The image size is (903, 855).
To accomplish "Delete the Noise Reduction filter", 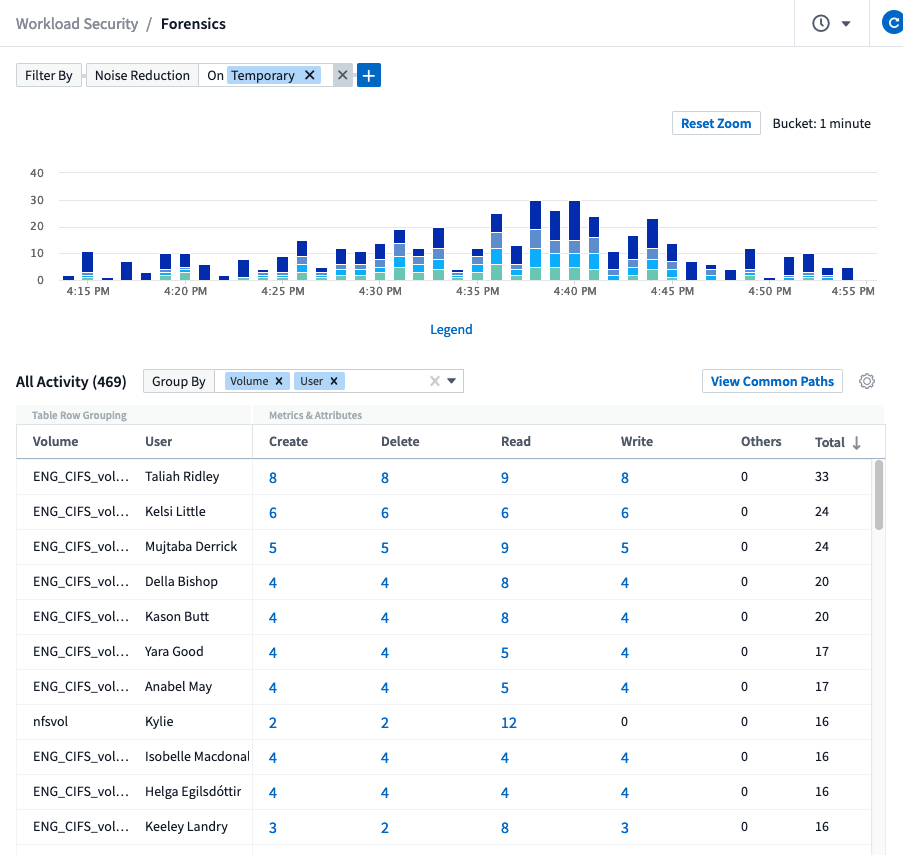I will coord(343,75).
